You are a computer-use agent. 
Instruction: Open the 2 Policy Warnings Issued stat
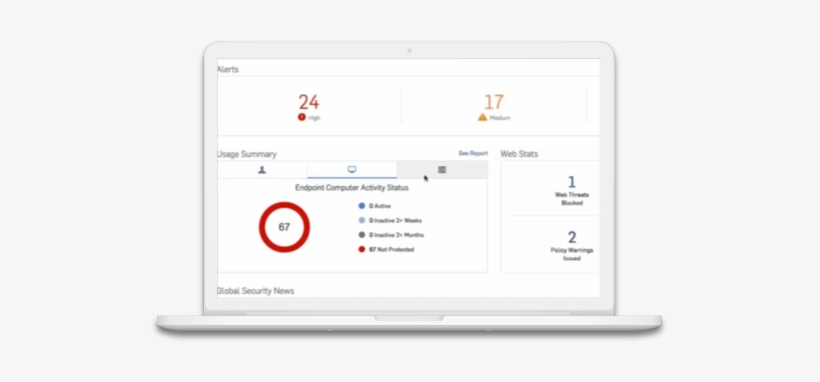coord(572,245)
